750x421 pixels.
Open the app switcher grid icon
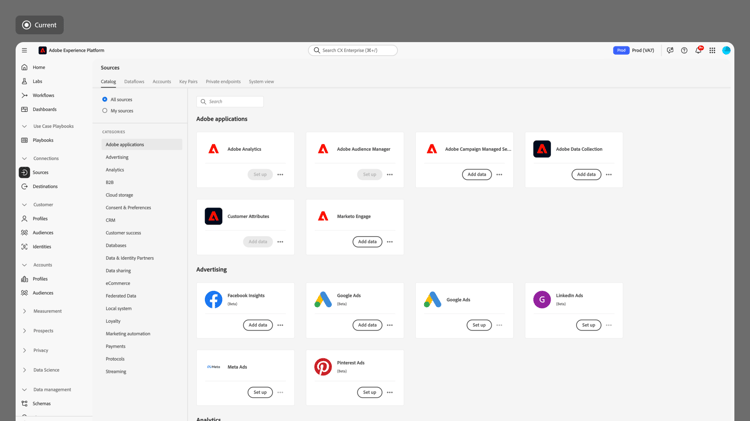(x=712, y=50)
